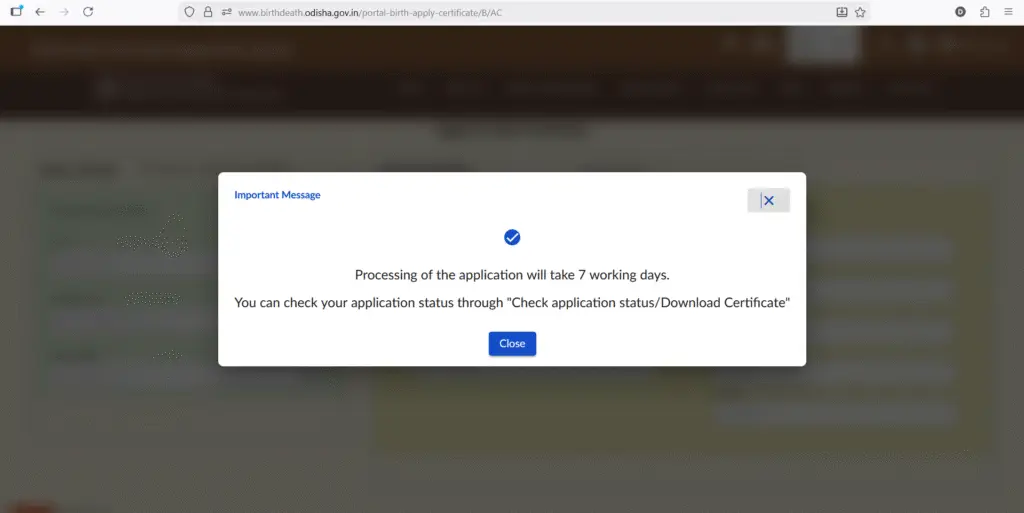Dismiss the Important Message dialog with X
1024x513 pixels.
(768, 201)
